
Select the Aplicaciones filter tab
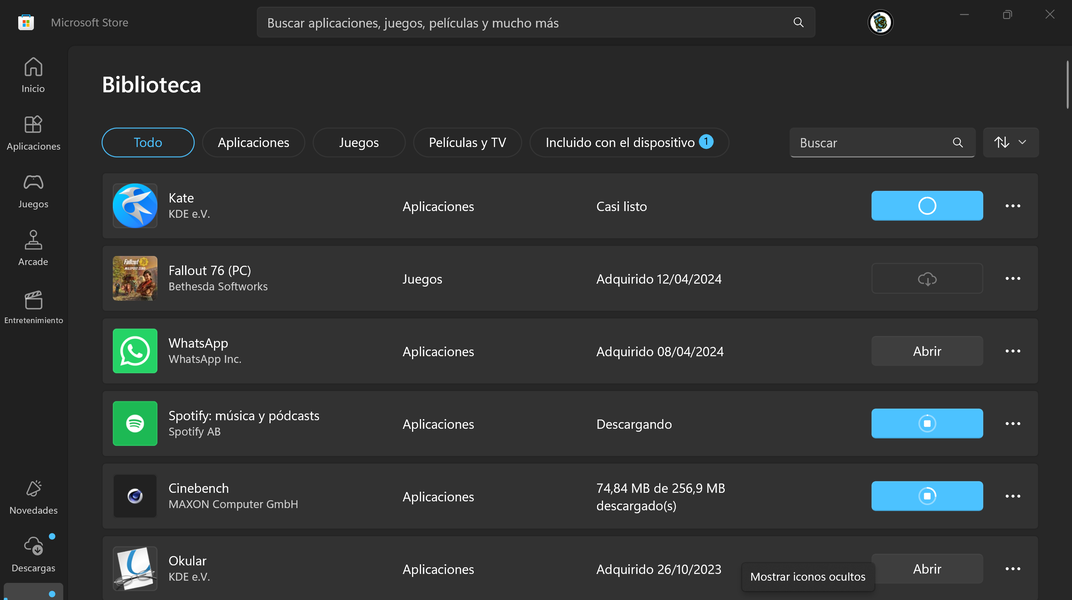click(x=253, y=142)
